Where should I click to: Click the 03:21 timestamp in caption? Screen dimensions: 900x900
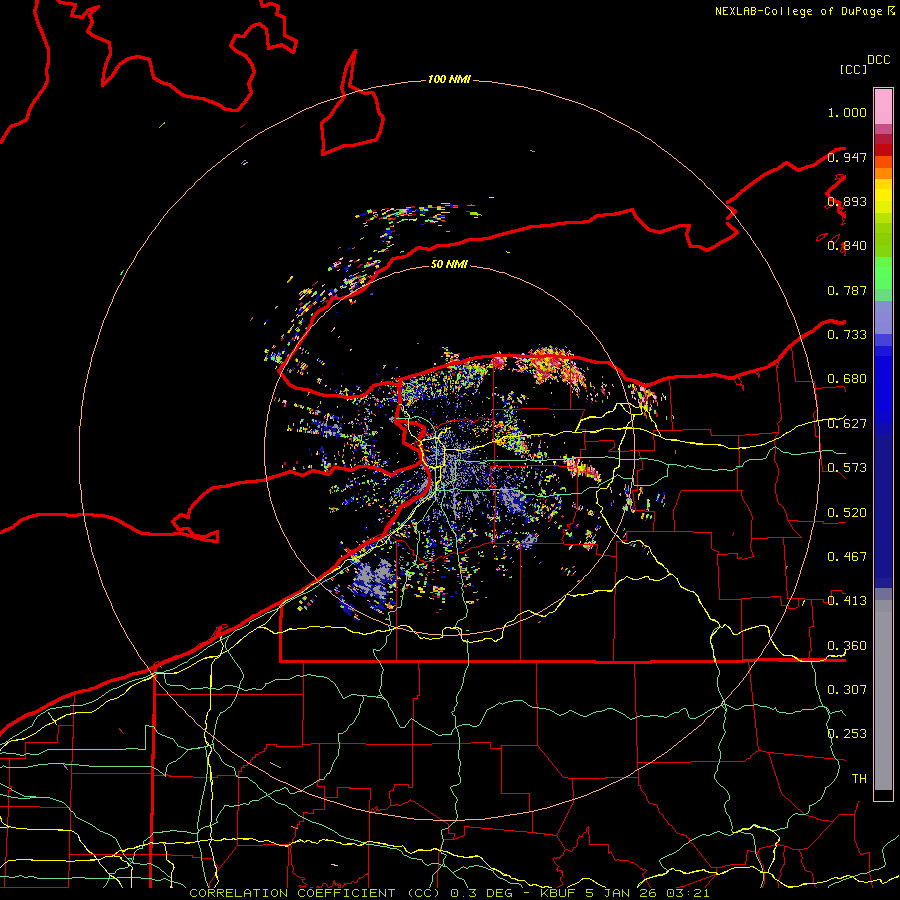pos(688,893)
